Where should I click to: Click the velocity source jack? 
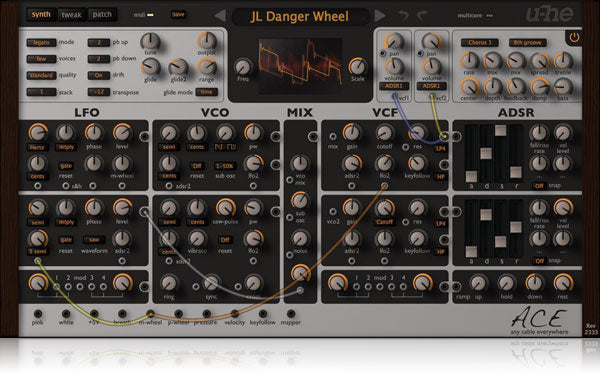tap(235, 314)
